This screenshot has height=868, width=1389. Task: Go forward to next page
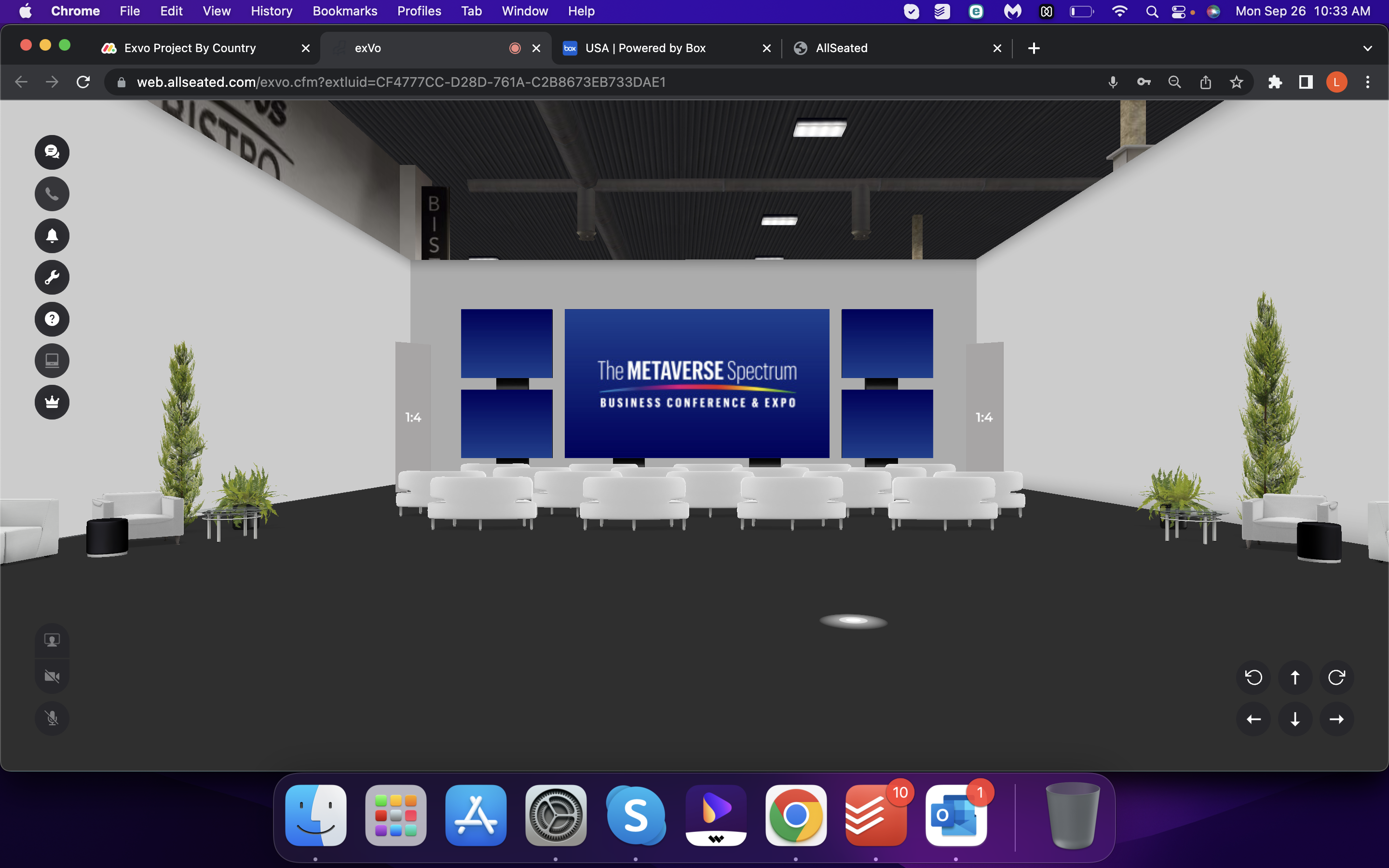tap(52, 82)
